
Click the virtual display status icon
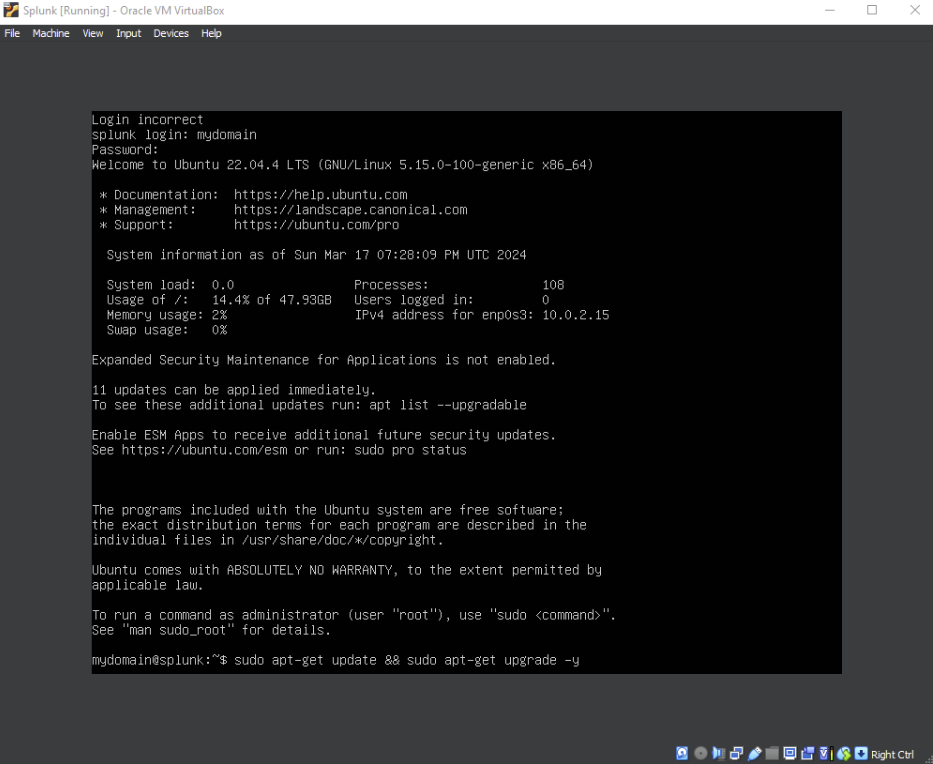[790, 753]
